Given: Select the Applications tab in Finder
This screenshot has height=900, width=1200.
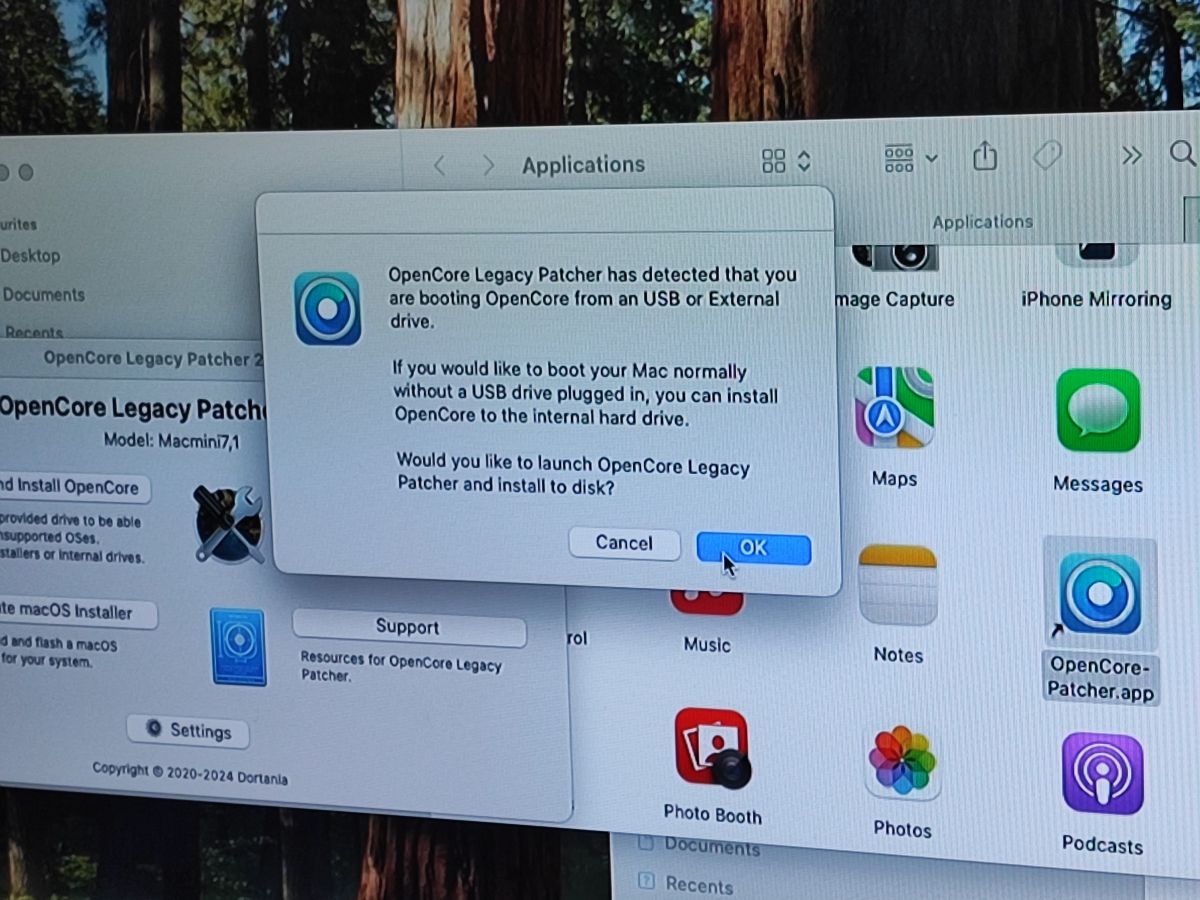Looking at the screenshot, I should pos(982,222).
